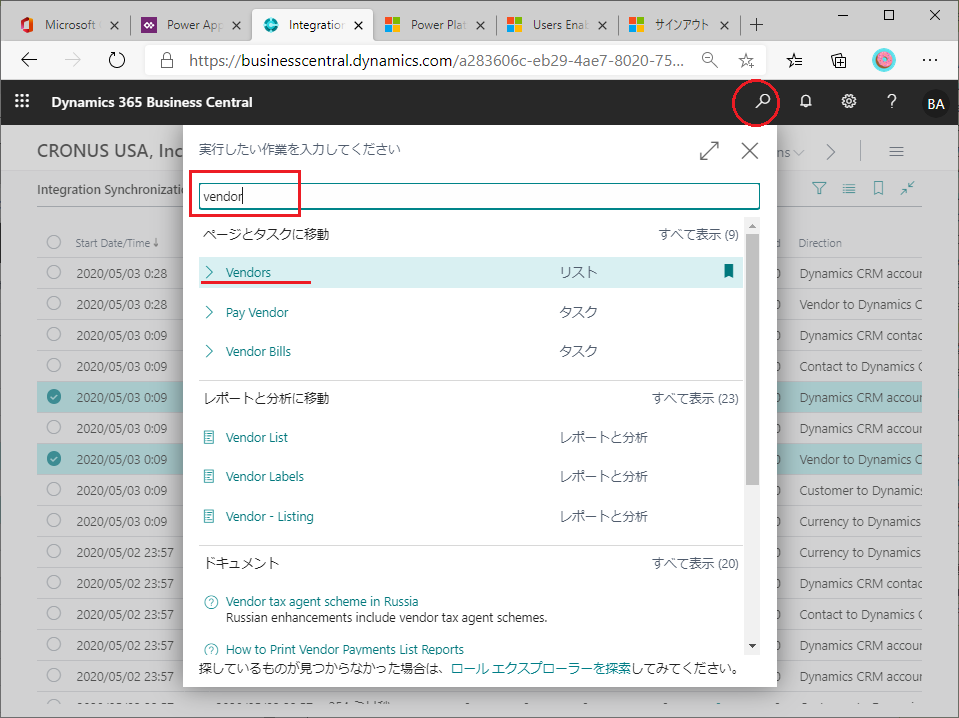Image resolution: width=959 pixels, height=718 pixels.
Task: Expand chevron beside Vendors
Action: click(209, 272)
